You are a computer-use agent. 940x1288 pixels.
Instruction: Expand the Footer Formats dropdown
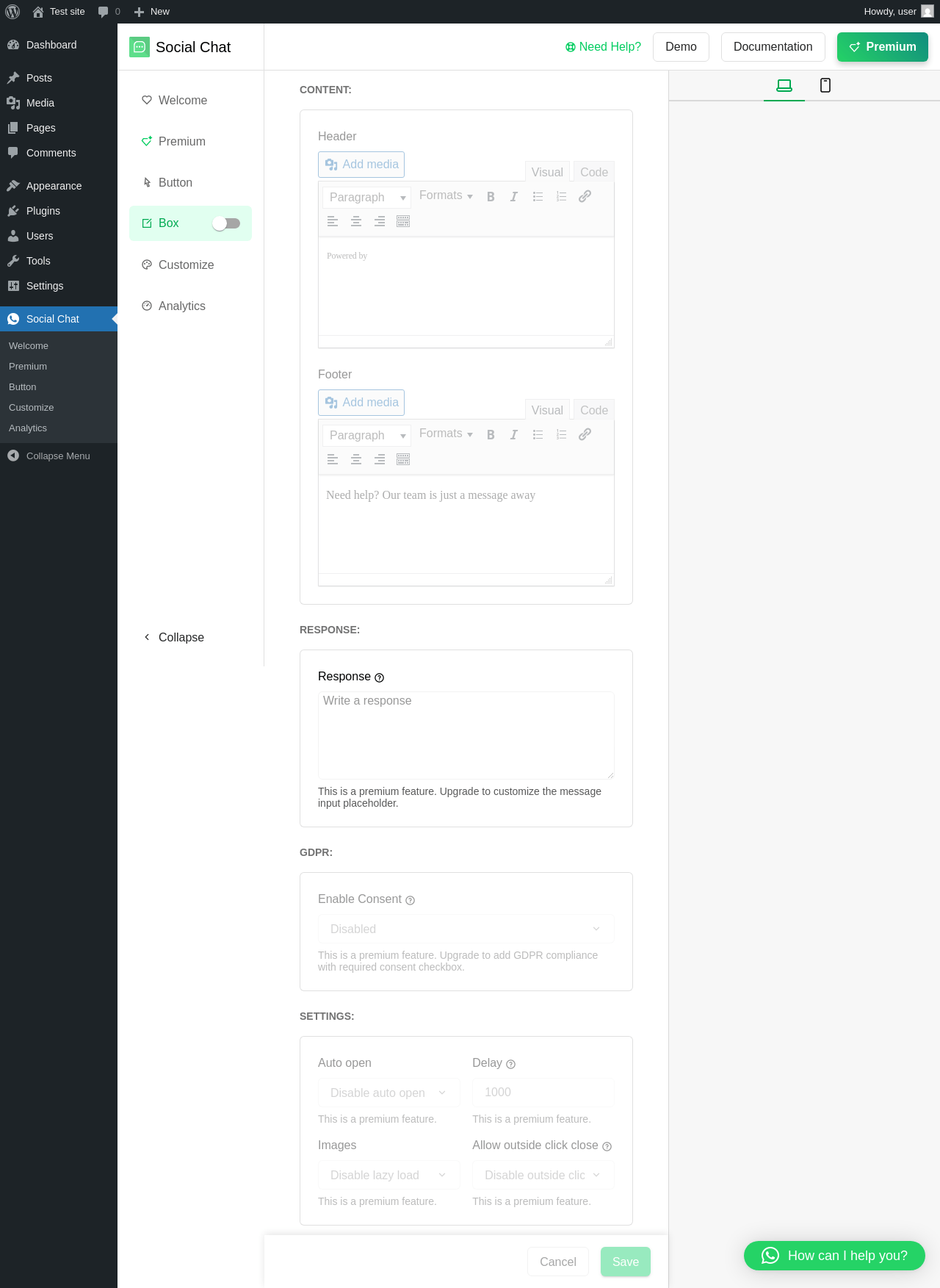click(446, 433)
